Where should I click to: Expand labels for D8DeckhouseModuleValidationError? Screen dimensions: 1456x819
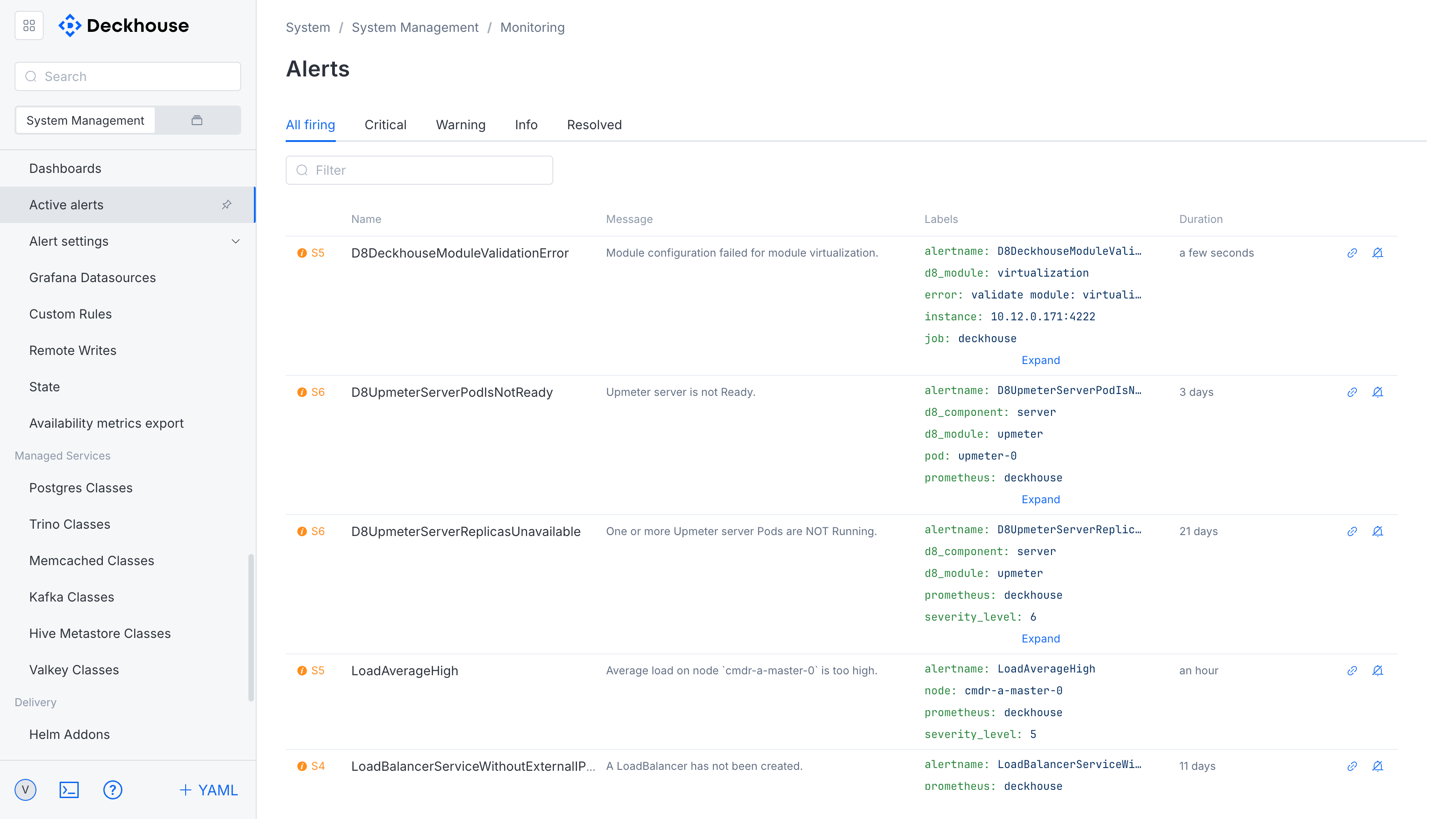click(x=1041, y=360)
